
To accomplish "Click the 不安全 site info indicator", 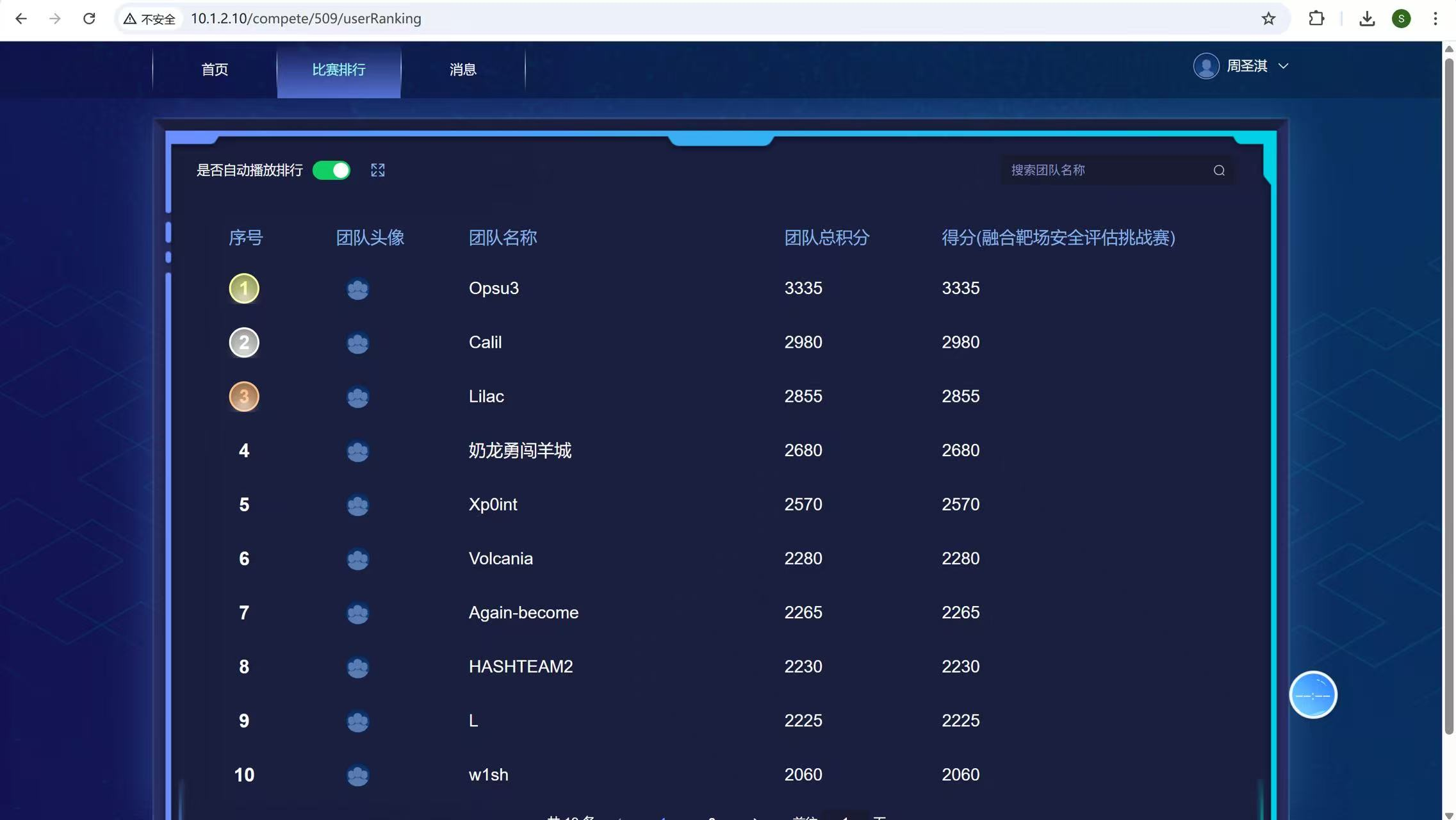I will [149, 19].
